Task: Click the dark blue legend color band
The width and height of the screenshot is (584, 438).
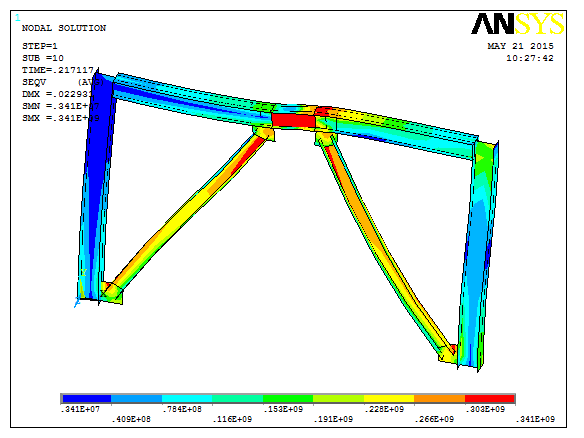Action: (86, 399)
